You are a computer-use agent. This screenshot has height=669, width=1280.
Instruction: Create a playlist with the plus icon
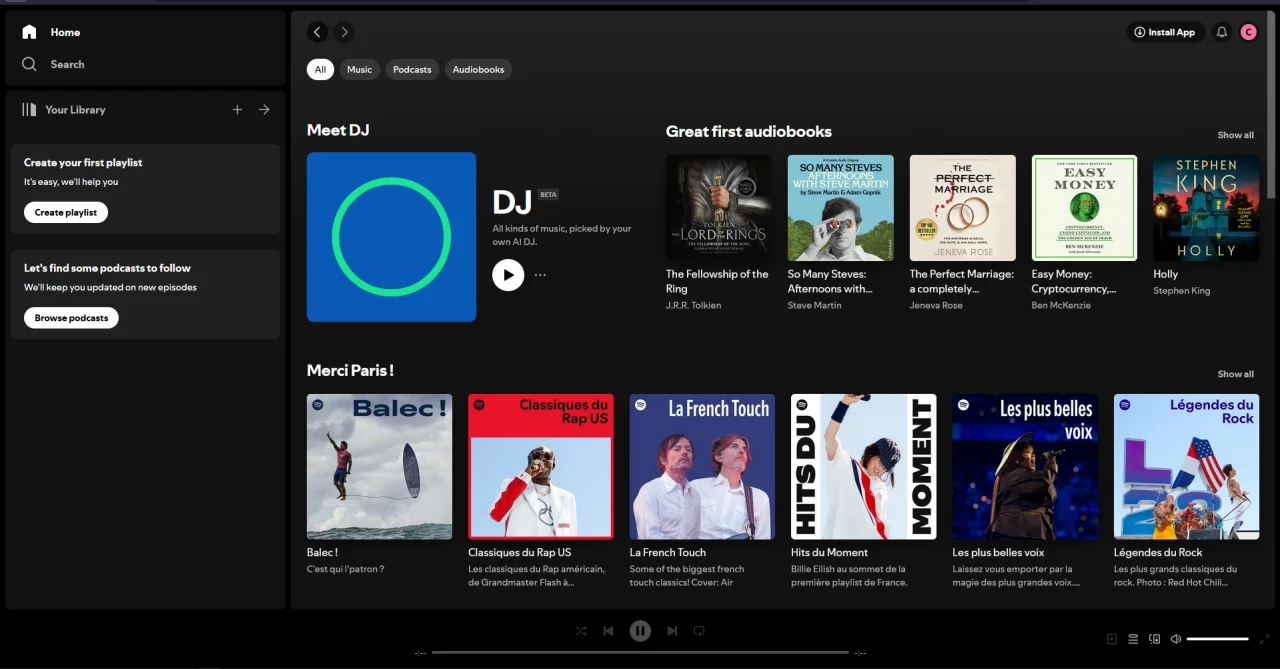(237, 110)
